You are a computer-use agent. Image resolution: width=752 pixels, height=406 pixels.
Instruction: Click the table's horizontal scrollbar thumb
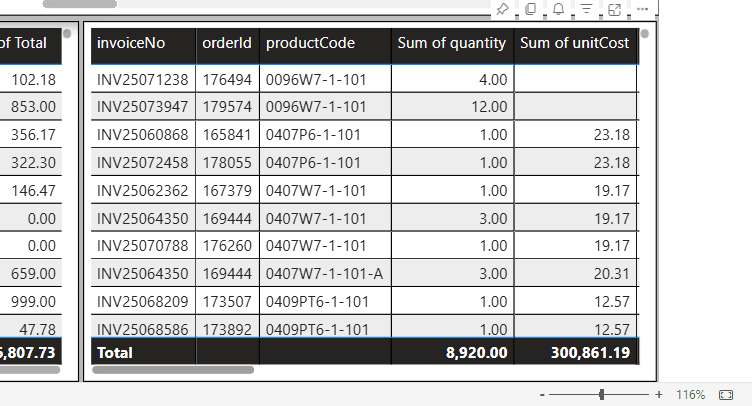click(173, 370)
